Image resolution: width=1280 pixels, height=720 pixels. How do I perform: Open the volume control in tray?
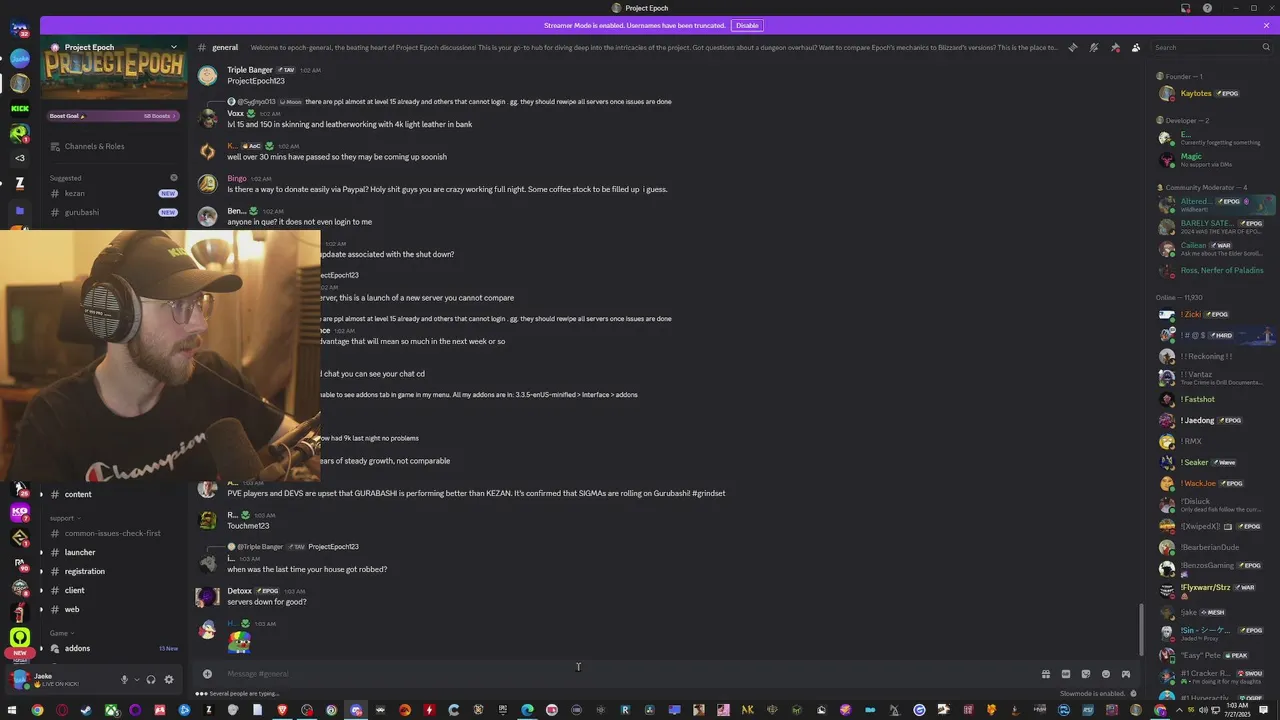click(1203, 710)
